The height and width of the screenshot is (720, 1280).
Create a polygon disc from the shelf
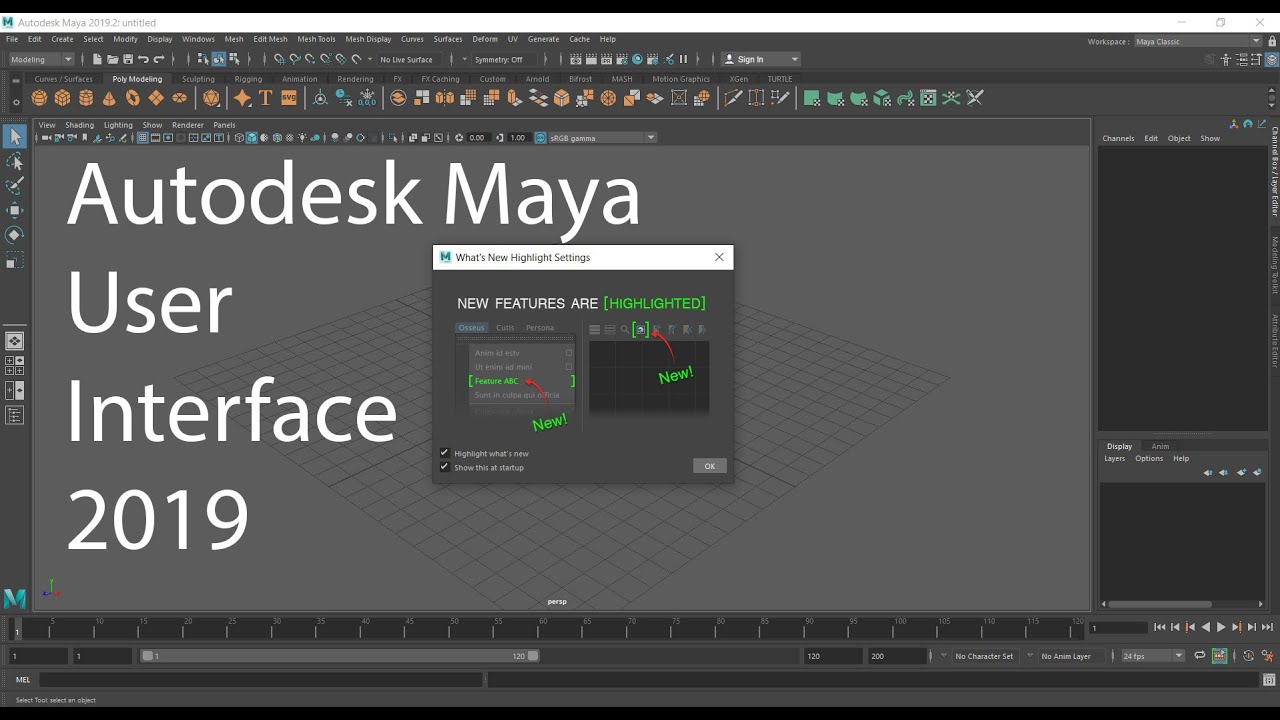pos(179,98)
